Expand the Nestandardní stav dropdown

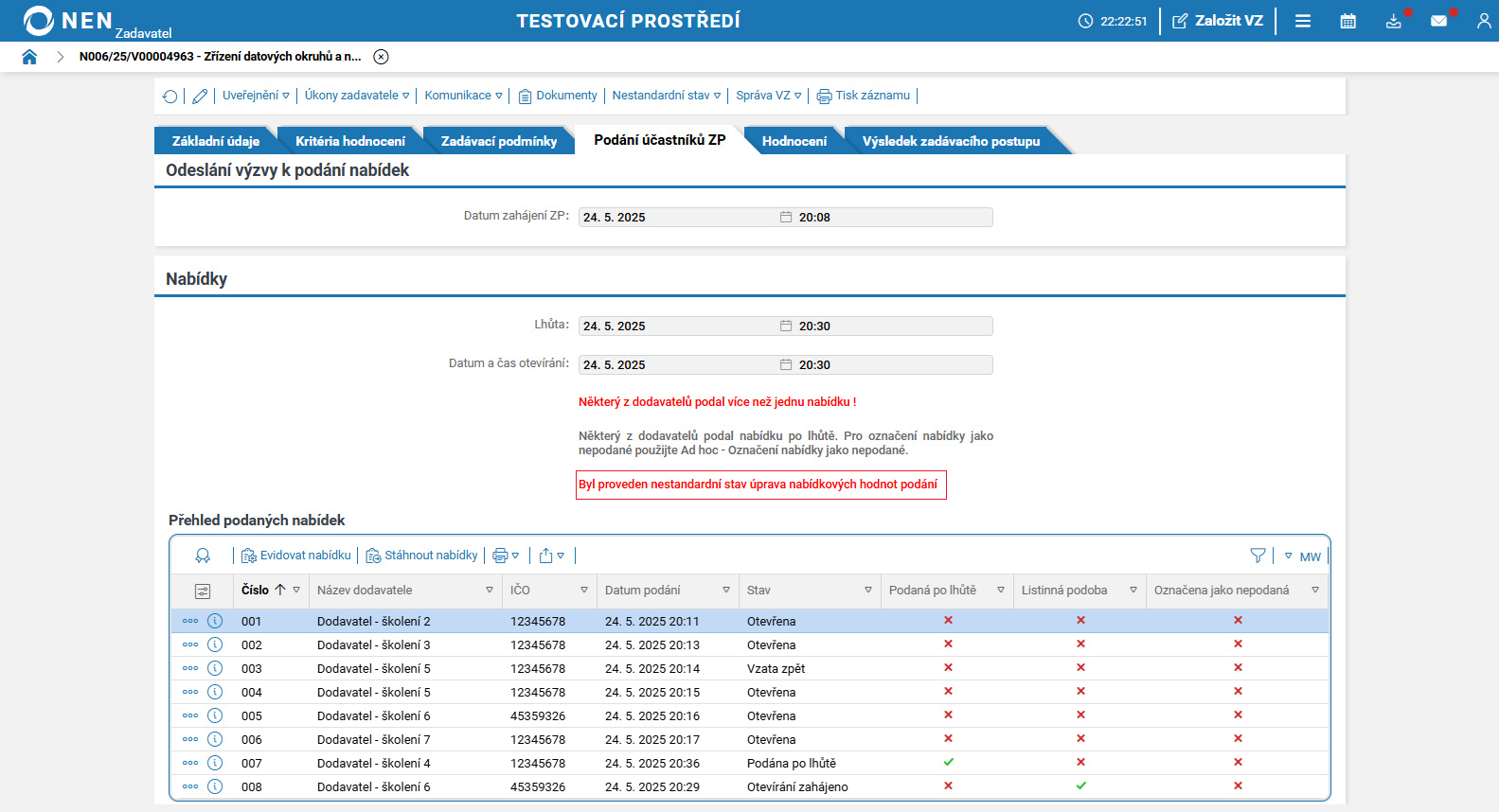point(666,96)
